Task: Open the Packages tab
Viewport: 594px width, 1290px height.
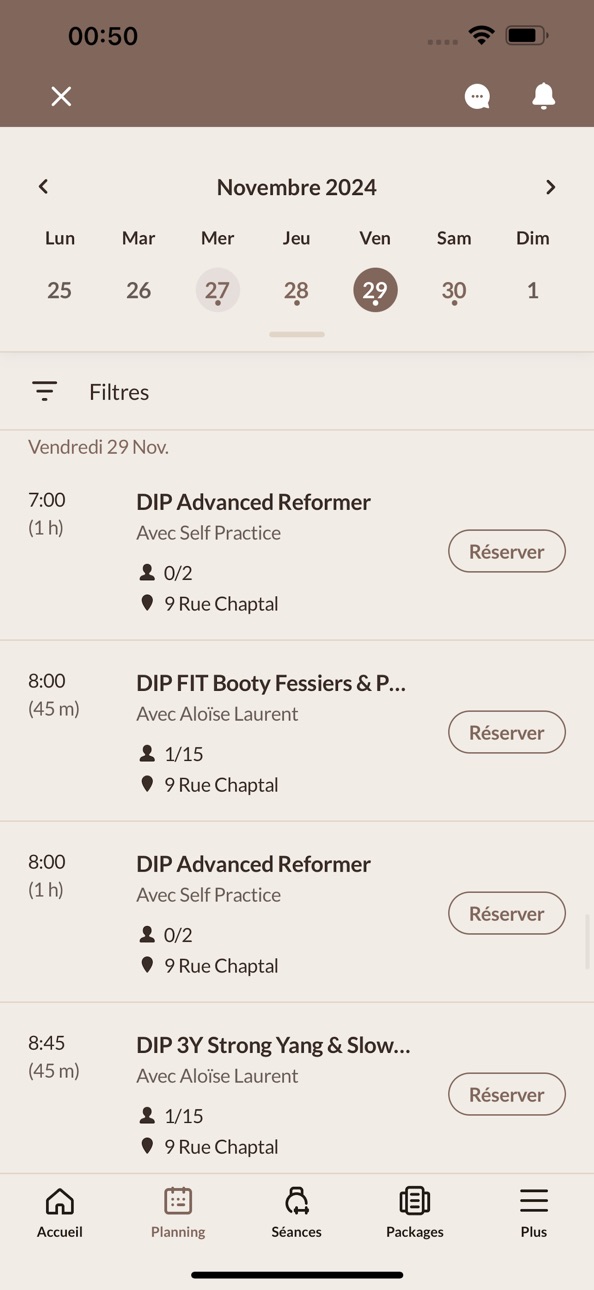Action: pyautogui.click(x=415, y=1212)
